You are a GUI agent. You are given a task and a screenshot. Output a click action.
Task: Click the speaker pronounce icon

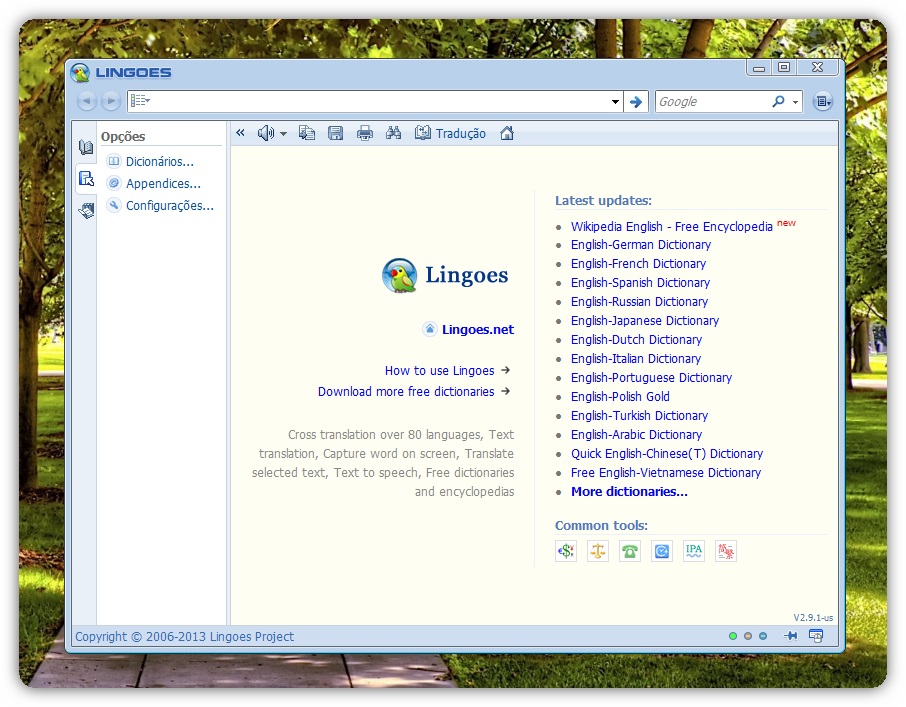tap(265, 134)
